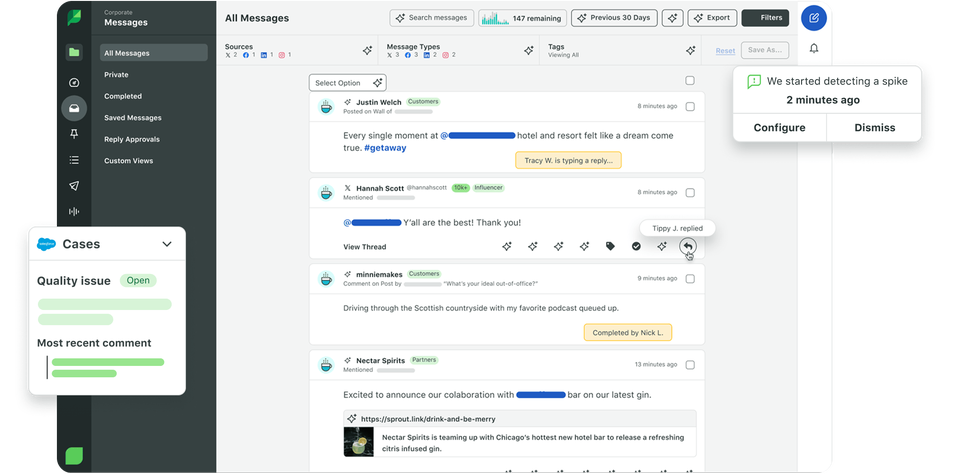Check the Hannah Scott message checkbox
Image resolution: width=960 pixels, height=474 pixels.
pyautogui.click(x=690, y=193)
